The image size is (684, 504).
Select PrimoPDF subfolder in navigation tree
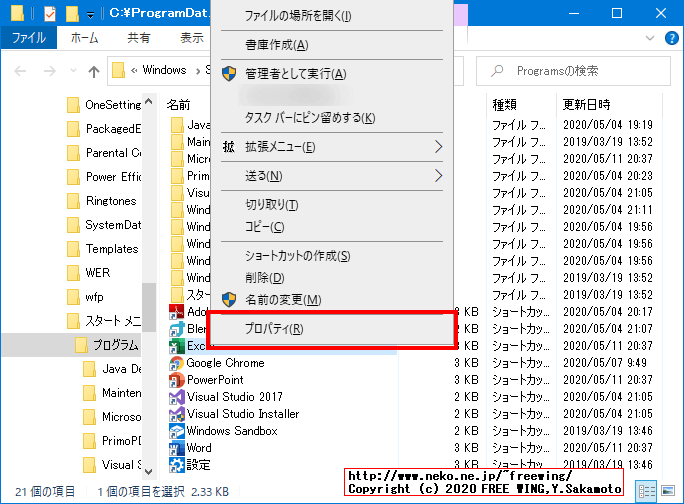coord(112,441)
